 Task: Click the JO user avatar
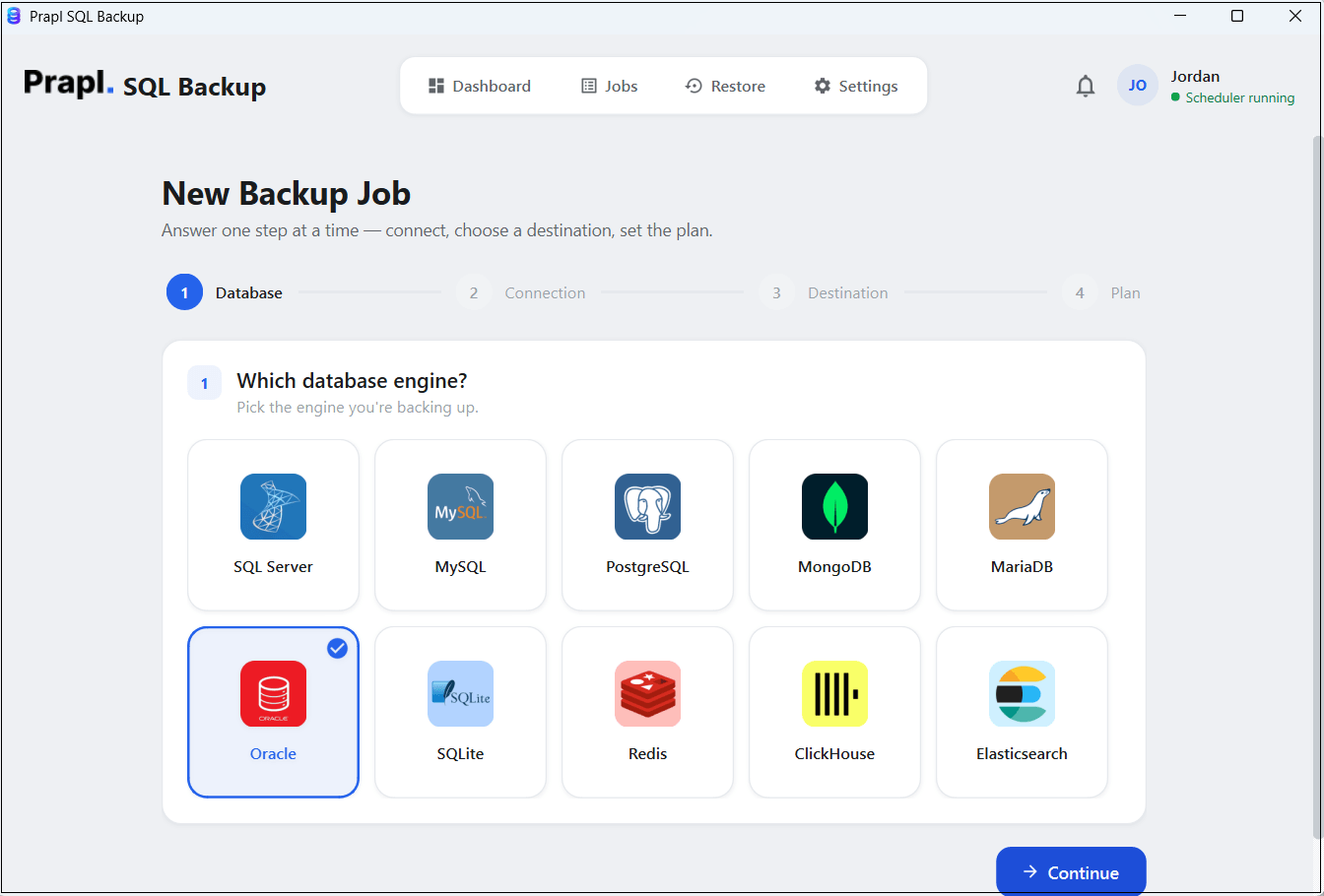tap(1137, 86)
